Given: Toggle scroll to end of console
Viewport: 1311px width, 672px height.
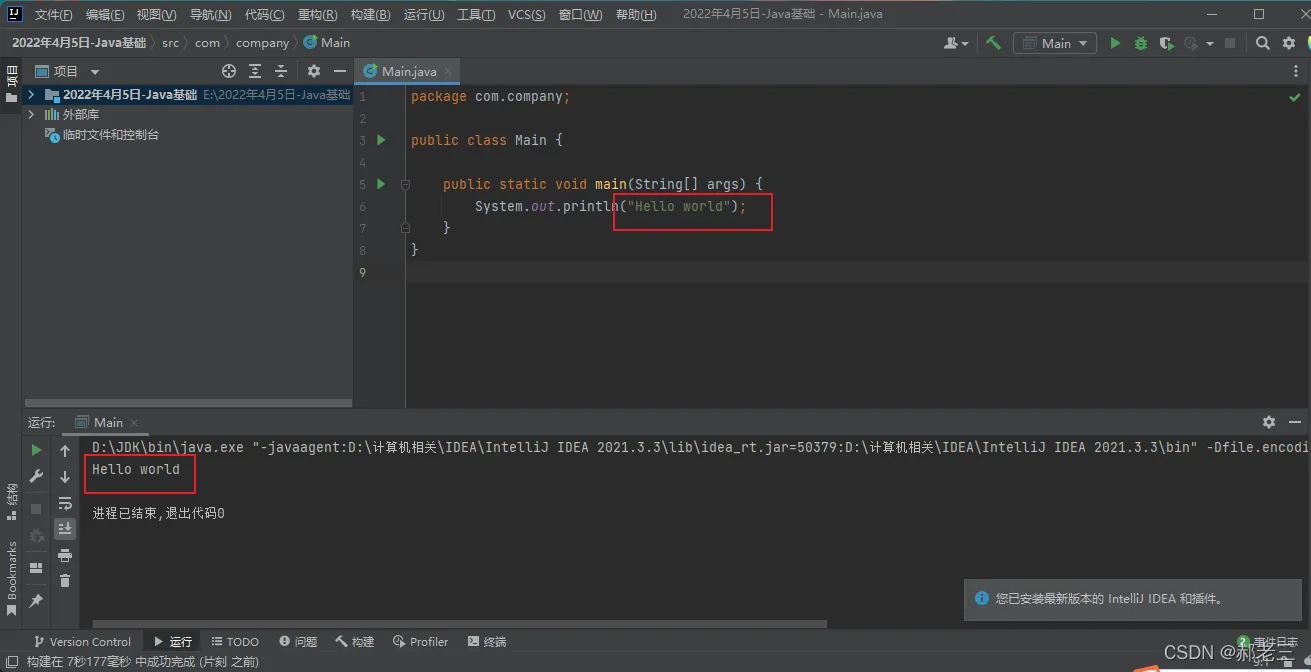Looking at the screenshot, I should pyautogui.click(x=65, y=529).
